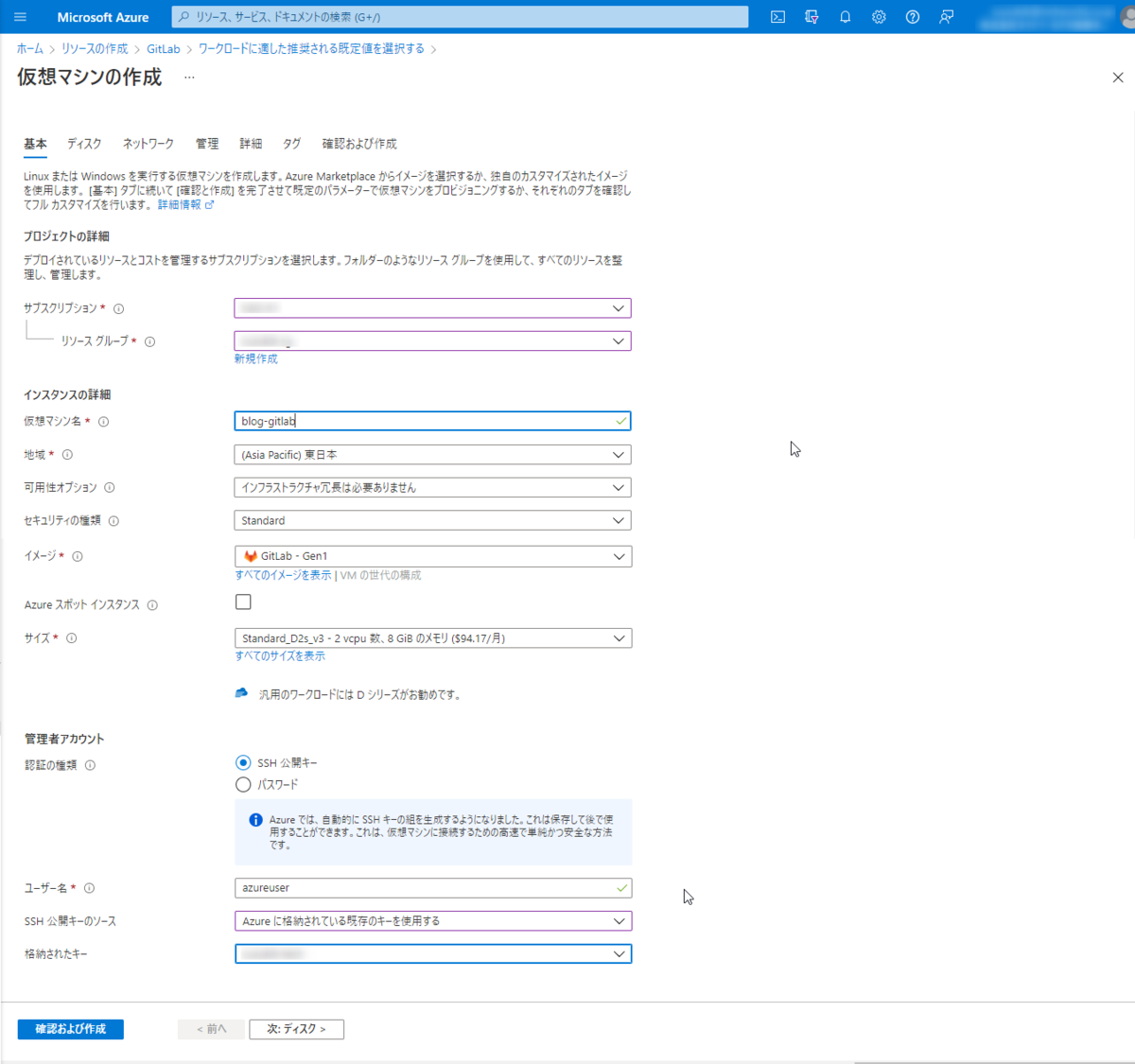Image resolution: width=1135 pixels, height=1064 pixels.
Task: Open the portal settings gear
Action: coord(878,16)
